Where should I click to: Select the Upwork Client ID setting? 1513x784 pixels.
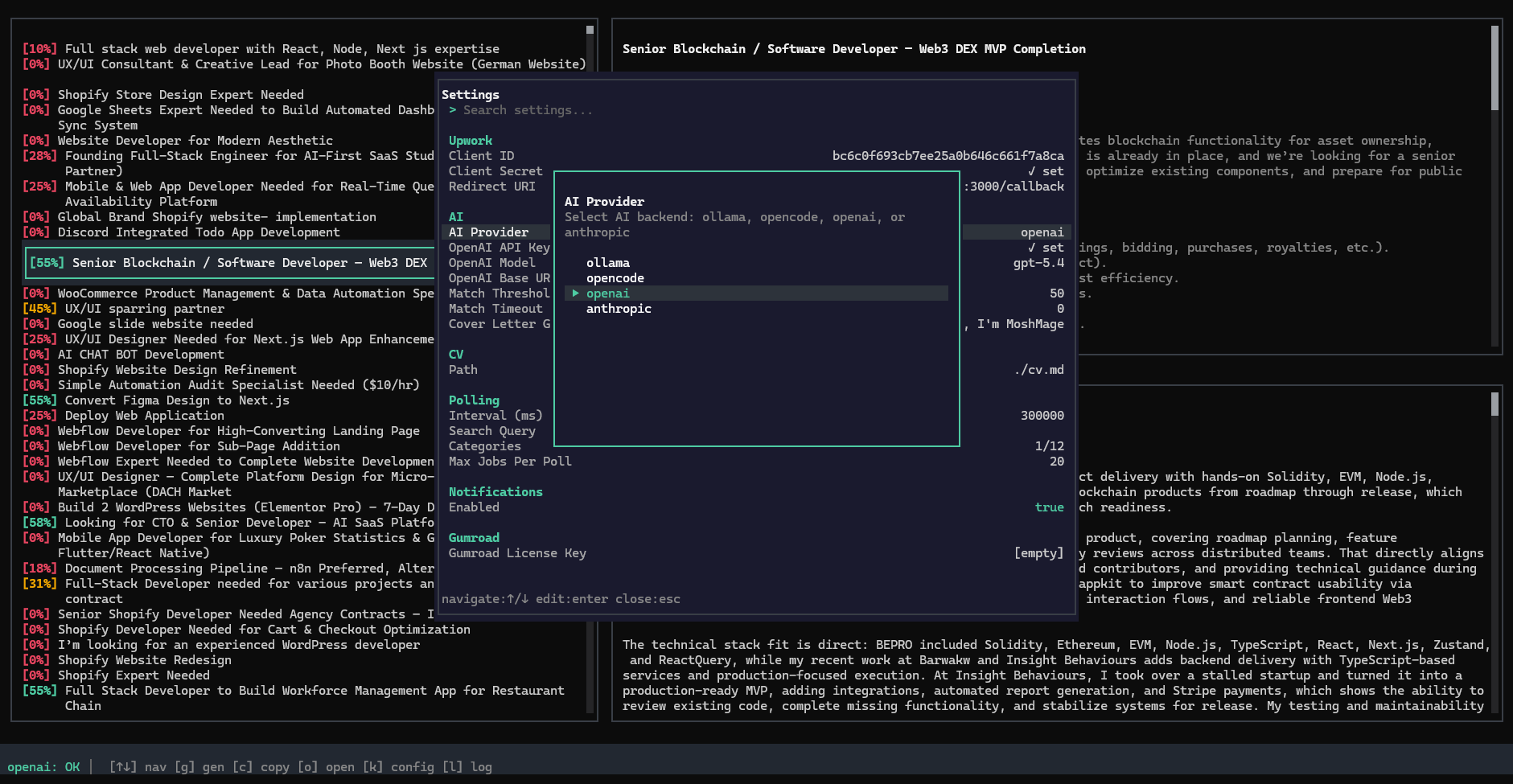(x=481, y=156)
